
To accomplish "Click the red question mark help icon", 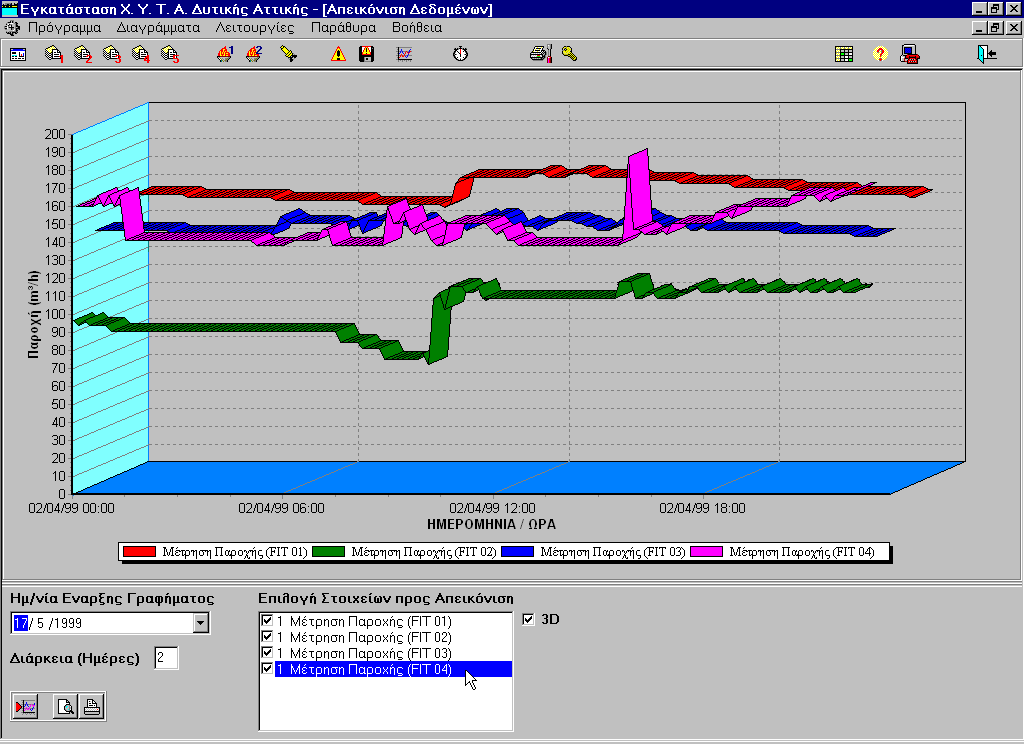I will (x=880, y=54).
